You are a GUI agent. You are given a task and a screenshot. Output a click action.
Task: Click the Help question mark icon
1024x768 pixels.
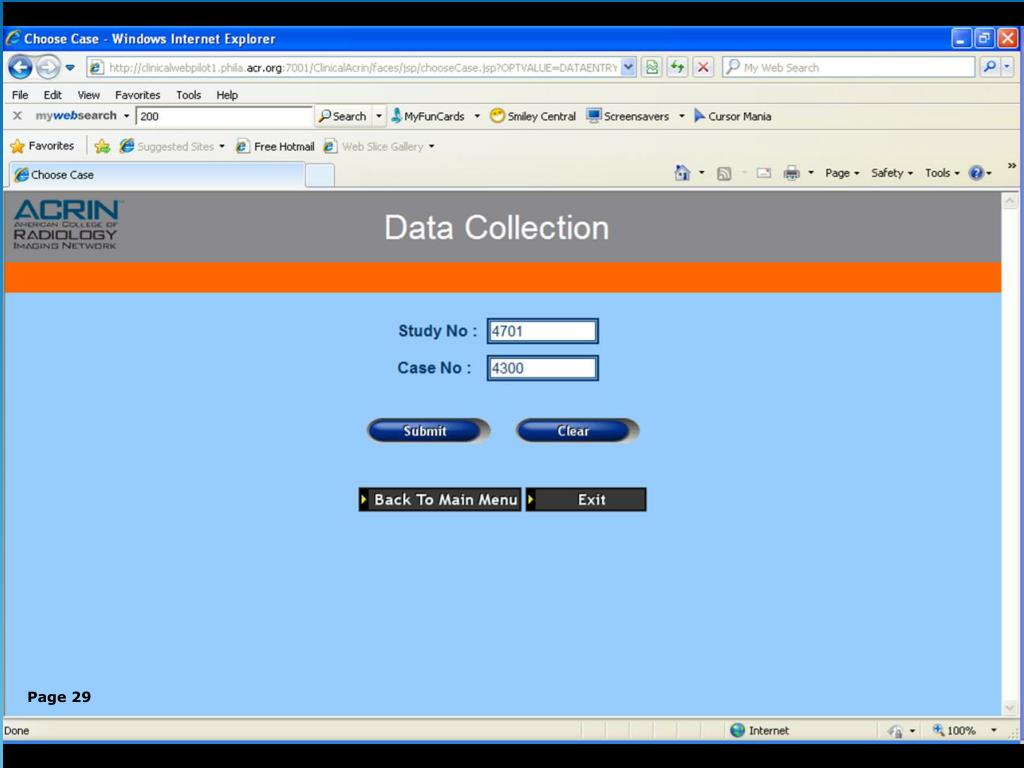pos(976,173)
